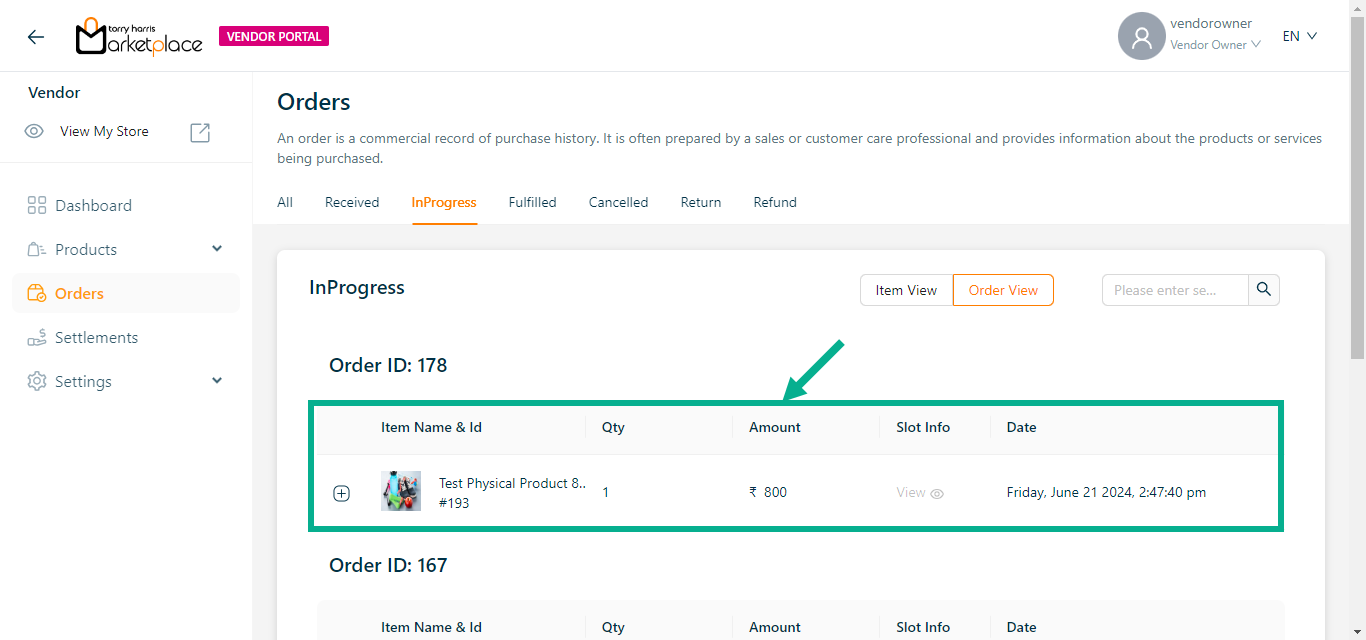Click the search magnifier icon
This screenshot has width=1366, height=640.
[1264, 290]
